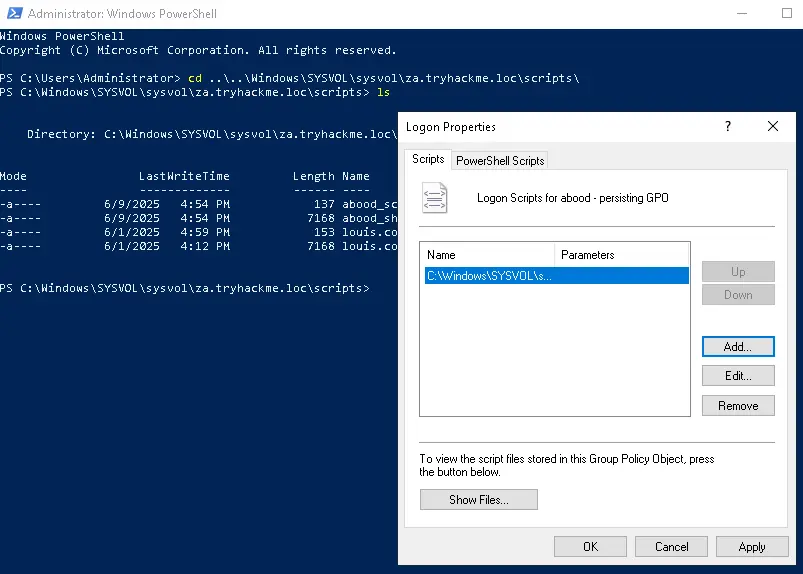Maximize the PowerShell window
The image size is (803, 574).
pyautogui.click(x=787, y=13)
